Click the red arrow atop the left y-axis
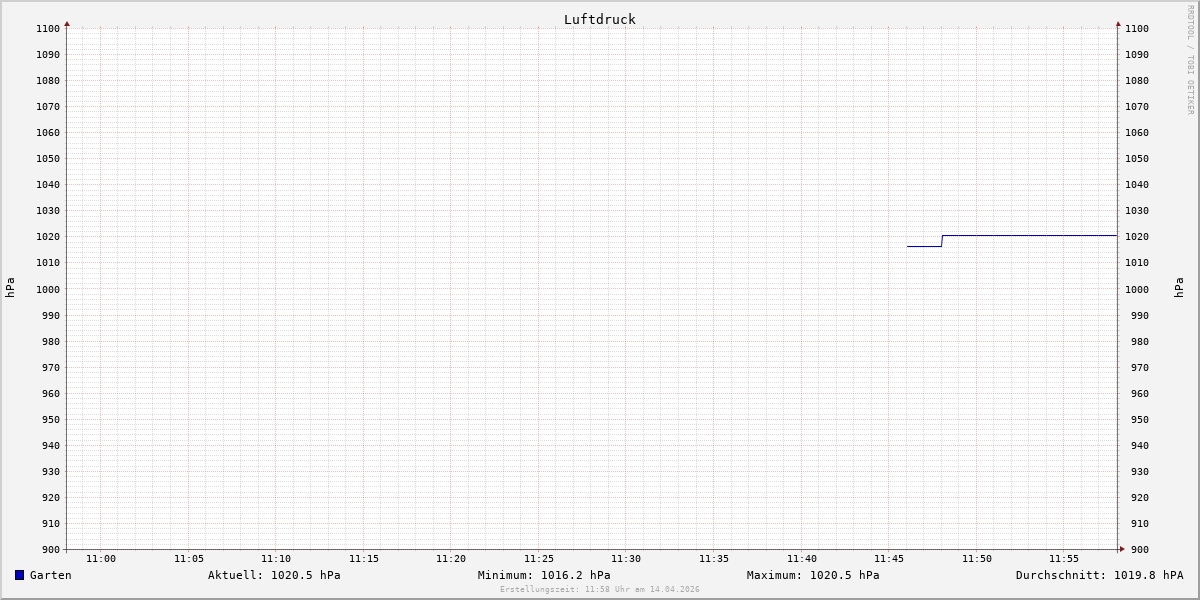 pos(67,24)
